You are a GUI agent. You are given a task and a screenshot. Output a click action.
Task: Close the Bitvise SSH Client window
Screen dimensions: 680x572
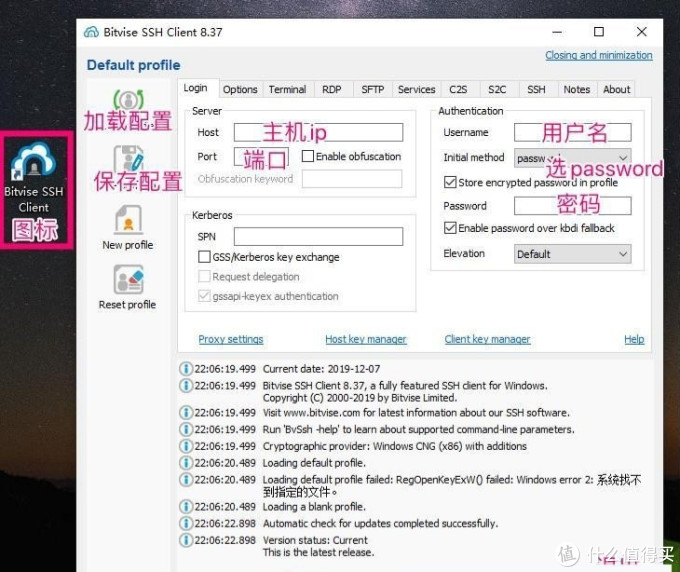642,32
